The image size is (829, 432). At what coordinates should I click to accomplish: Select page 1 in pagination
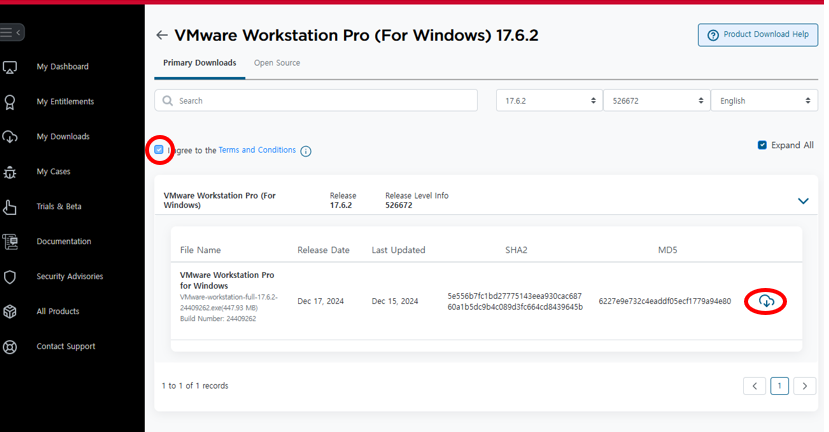pyautogui.click(x=779, y=386)
